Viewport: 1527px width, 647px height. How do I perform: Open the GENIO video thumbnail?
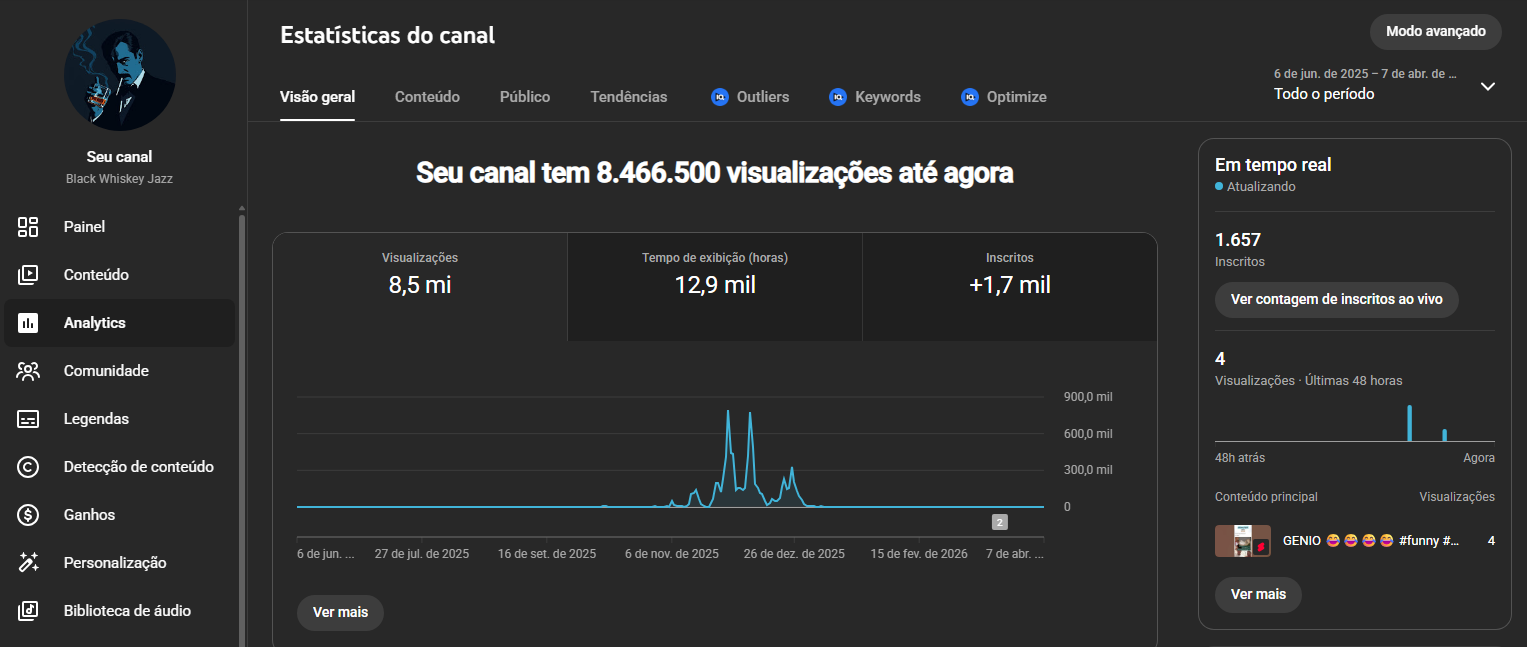click(1242, 541)
